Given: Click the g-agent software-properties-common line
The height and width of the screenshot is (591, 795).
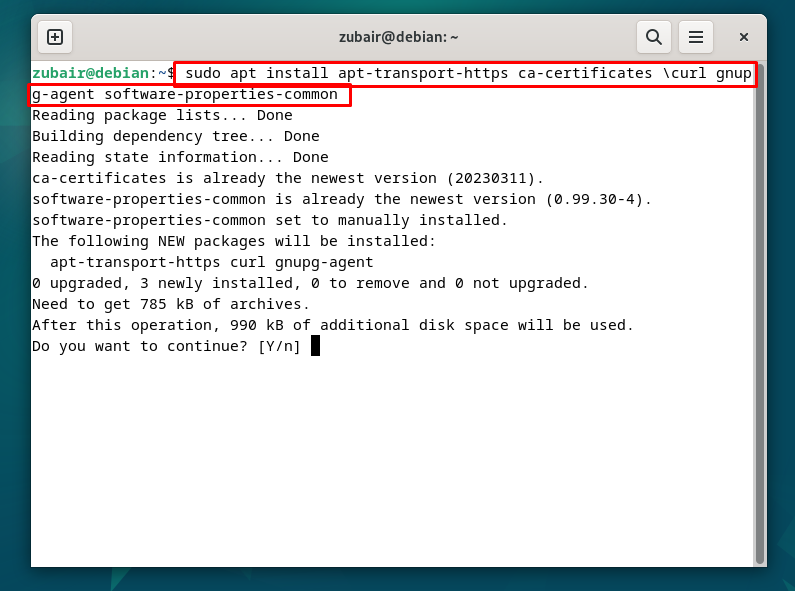Looking at the screenshot, I should (x=185, y=95).
